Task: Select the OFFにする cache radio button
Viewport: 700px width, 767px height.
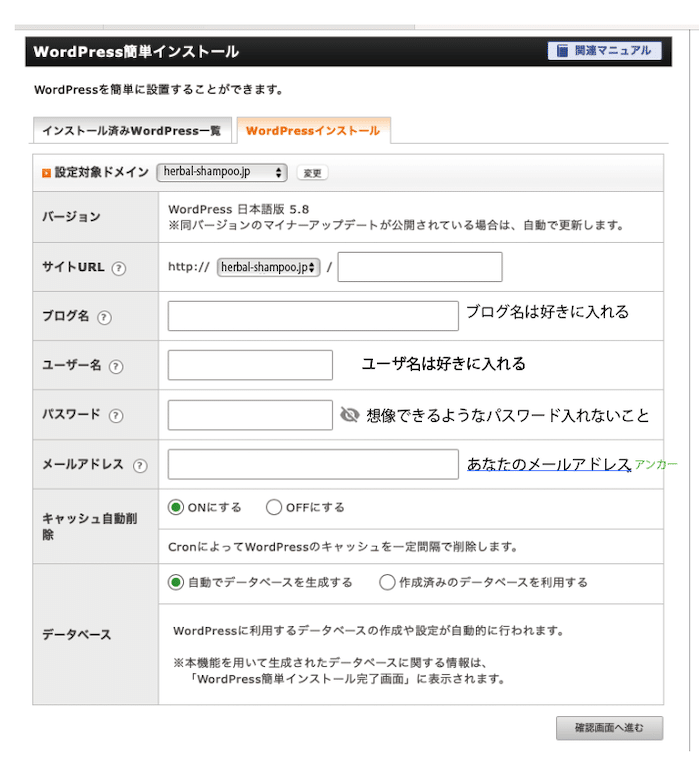Action: [x=273, y=507]
